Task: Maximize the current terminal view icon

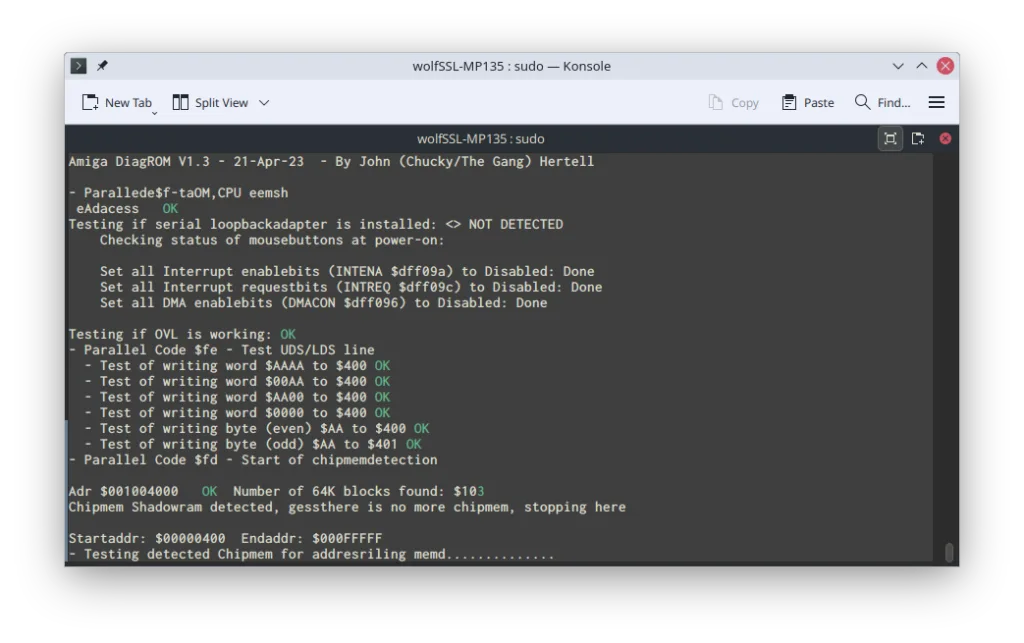Action: pyautogui.click(x=890, y=138)
